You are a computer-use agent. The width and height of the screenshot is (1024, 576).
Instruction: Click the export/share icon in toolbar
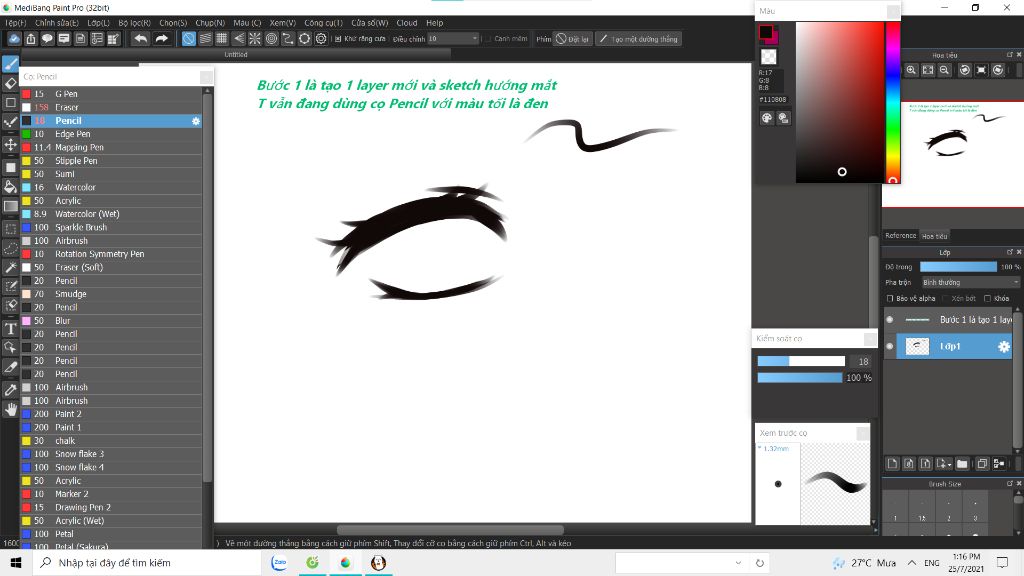pyautogui.click(x=31, y=39)
